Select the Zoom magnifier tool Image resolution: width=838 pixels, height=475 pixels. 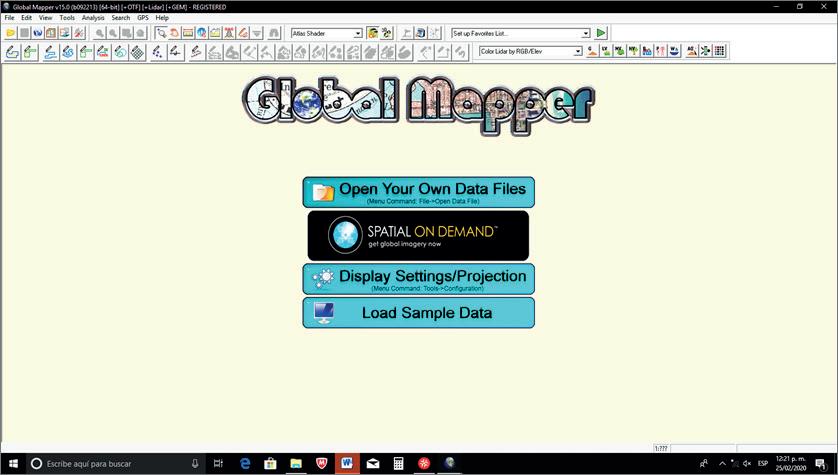coord(161,33)
